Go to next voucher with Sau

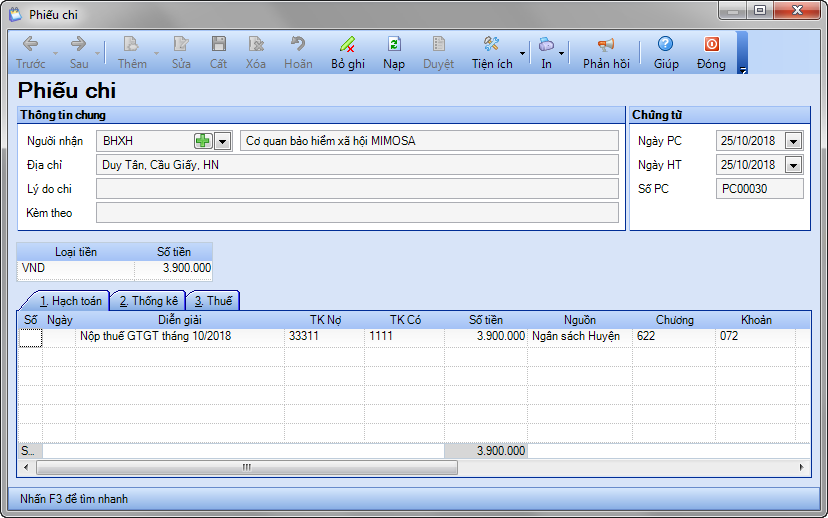pyautogui.click(x=79, y=52)
